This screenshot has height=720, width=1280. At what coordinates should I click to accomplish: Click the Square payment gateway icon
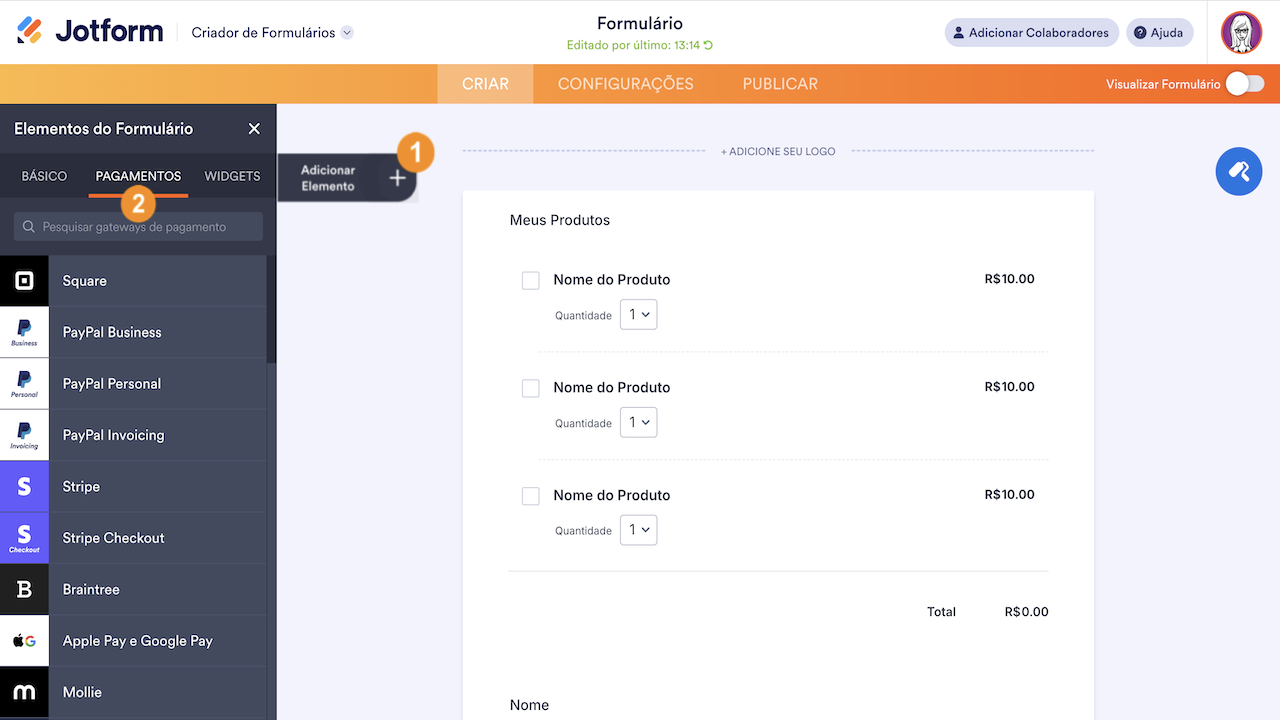pyautogui.click(x=24, y=281)
